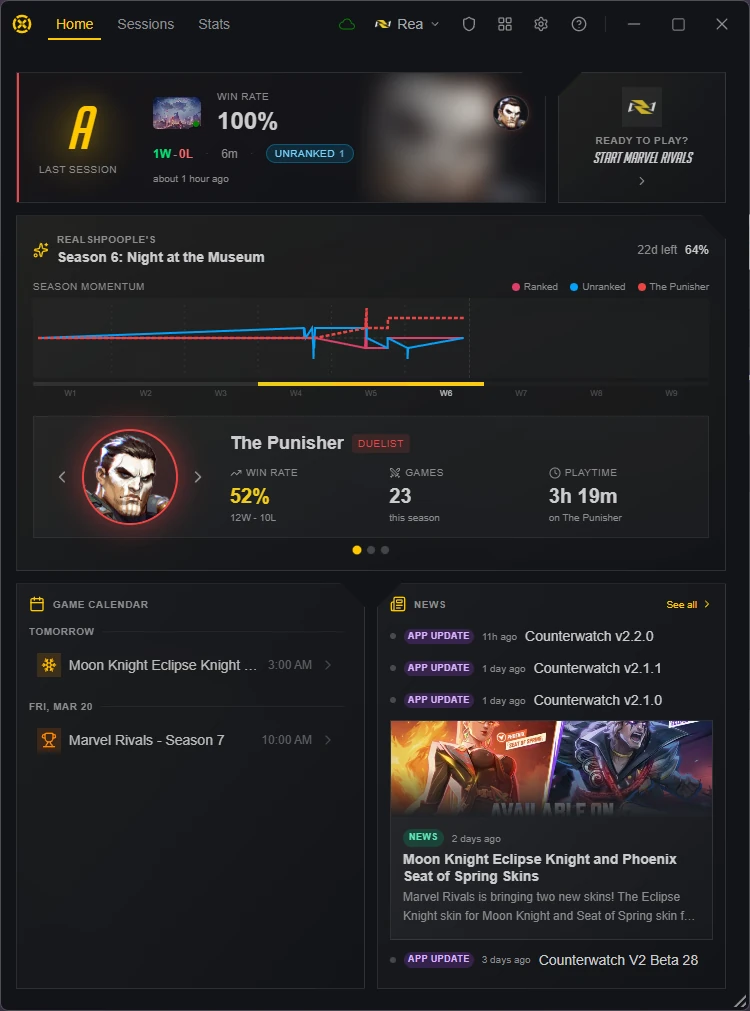Viewport: 750px width, 1011px height.
Task: Toggle Unranked legend on momentum chart
Action: [x=598, y=287]
